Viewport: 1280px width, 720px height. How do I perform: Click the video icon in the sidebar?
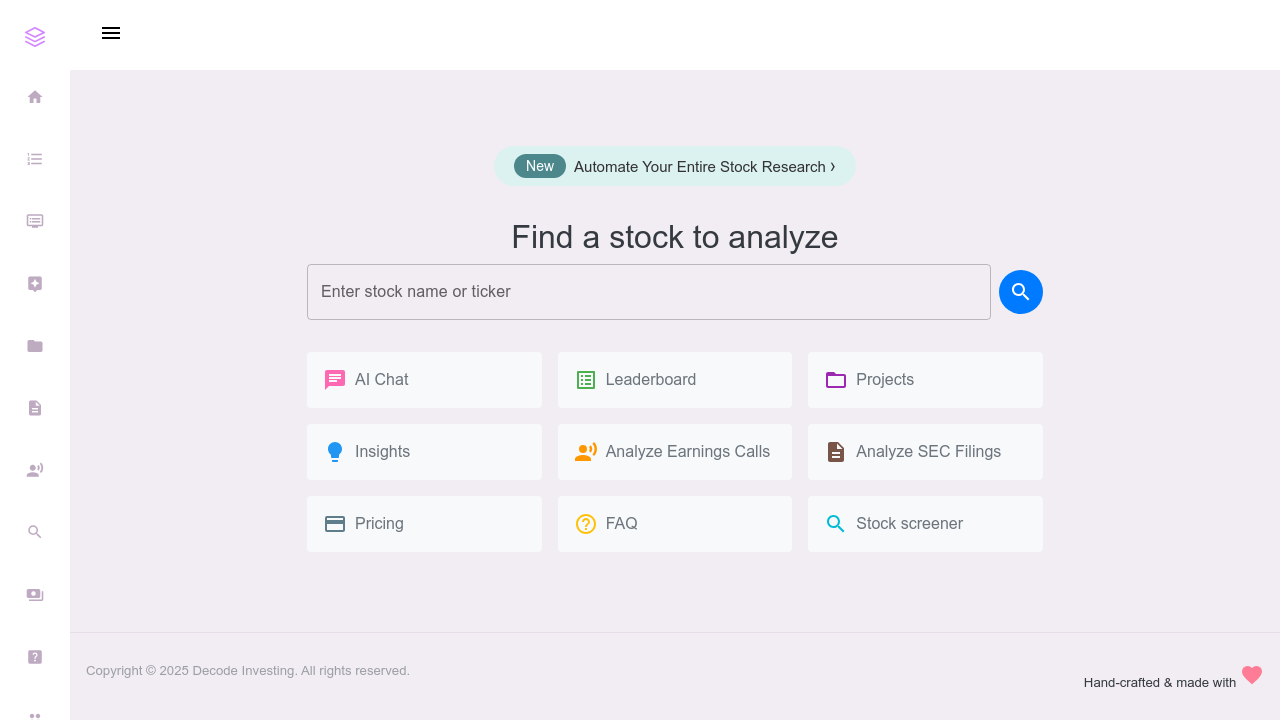coord(35,594)
